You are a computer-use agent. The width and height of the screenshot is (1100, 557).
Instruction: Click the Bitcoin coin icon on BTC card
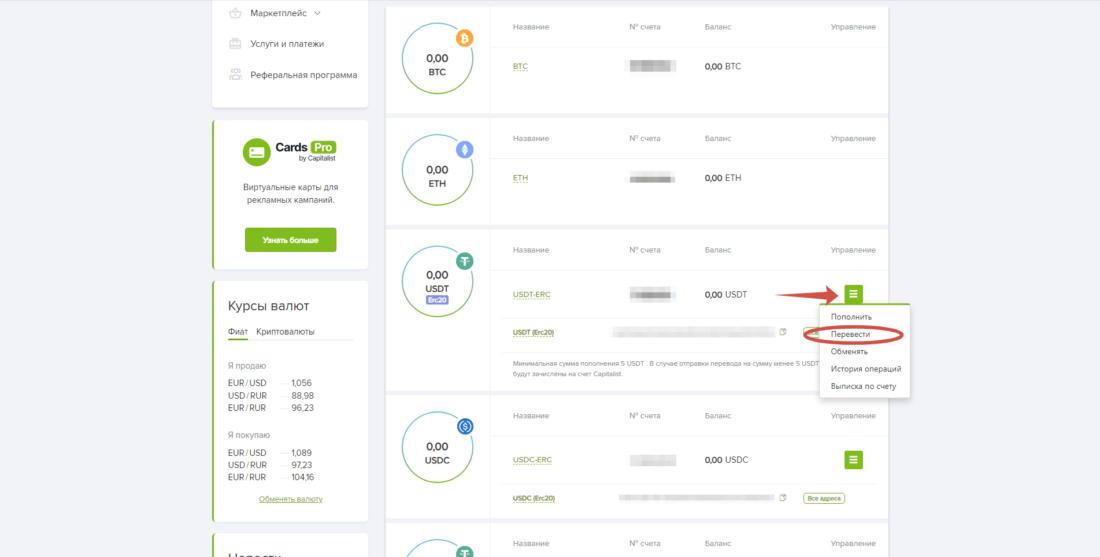tap(464, 38)
